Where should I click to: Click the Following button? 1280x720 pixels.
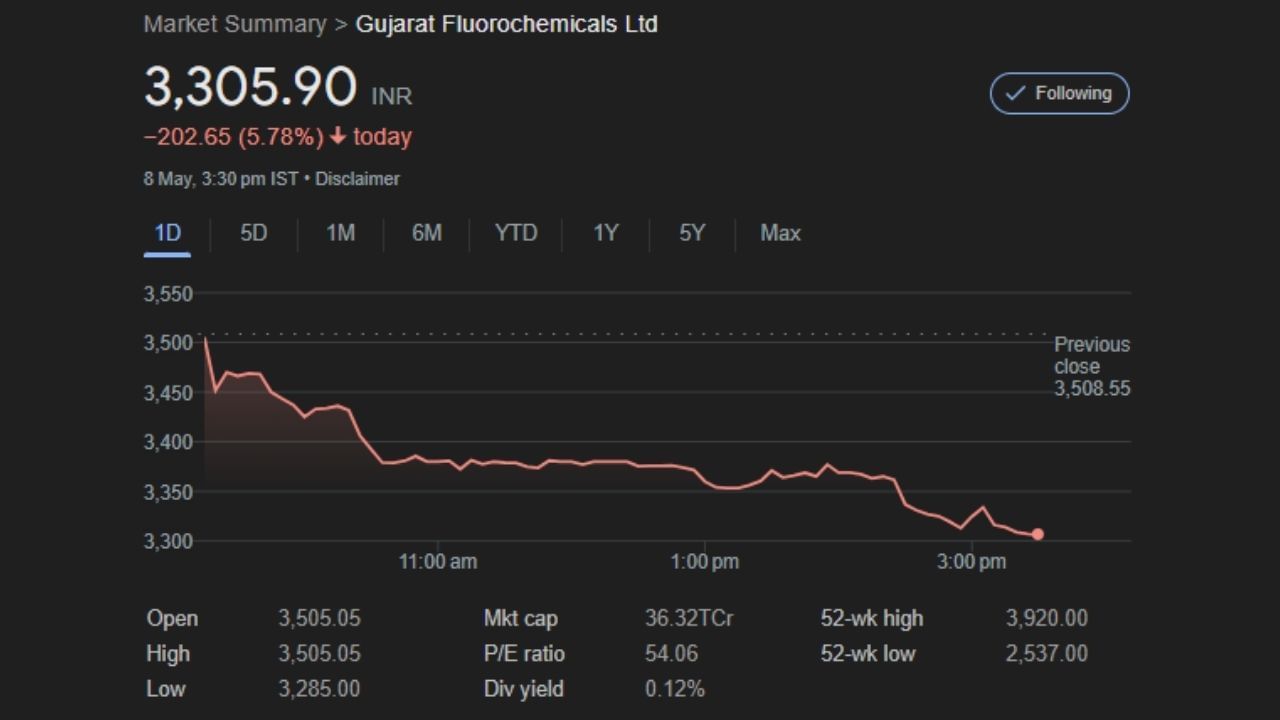pos(1059,93)
